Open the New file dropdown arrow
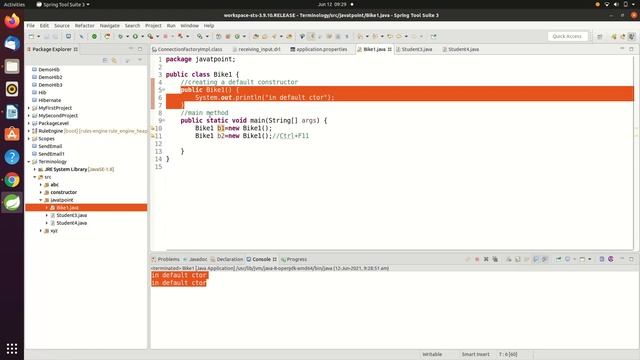This screenshot has height=360, width=640. pyautogui.click(x=38, y=36)
